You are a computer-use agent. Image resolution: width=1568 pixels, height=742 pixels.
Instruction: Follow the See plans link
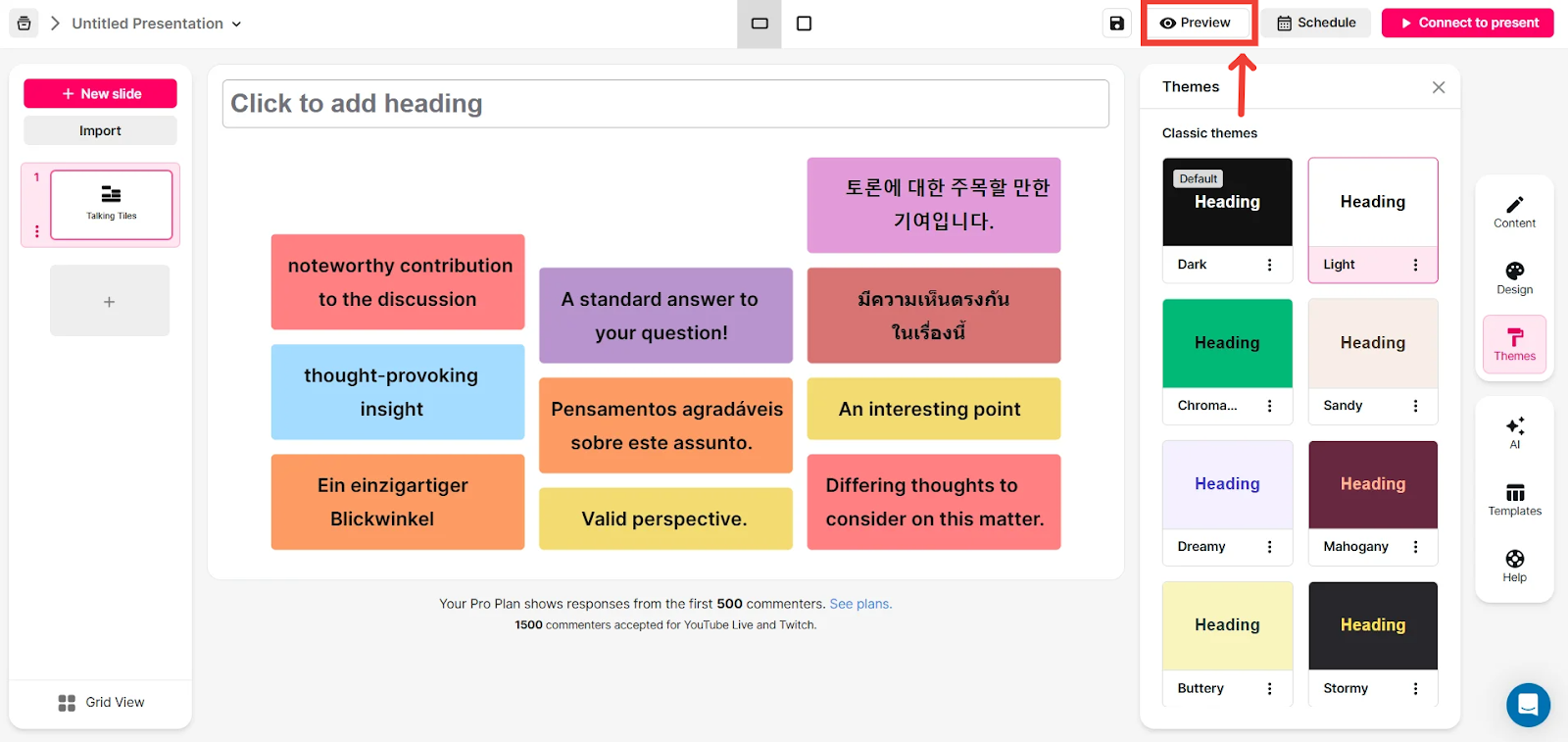[x=860, y=604]
